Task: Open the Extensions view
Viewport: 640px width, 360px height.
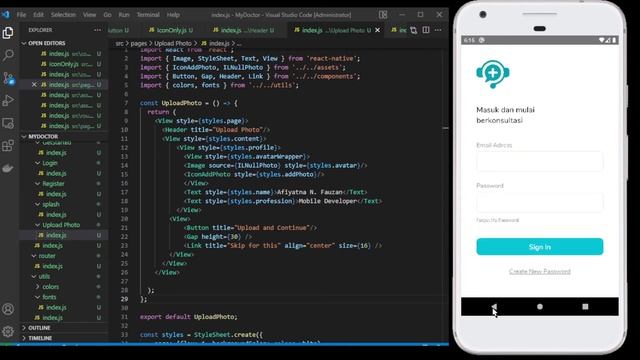Action: [x=8, y=145]
